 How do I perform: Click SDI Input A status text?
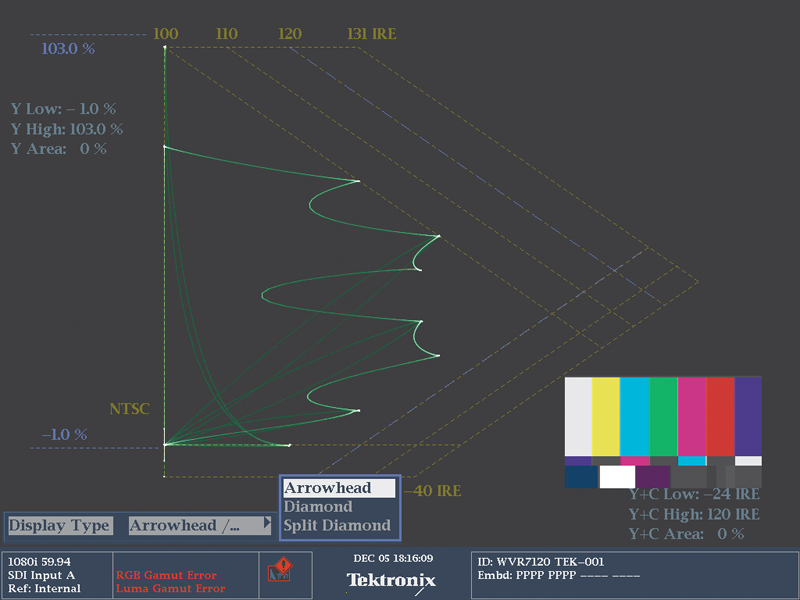tap(41, 575)
